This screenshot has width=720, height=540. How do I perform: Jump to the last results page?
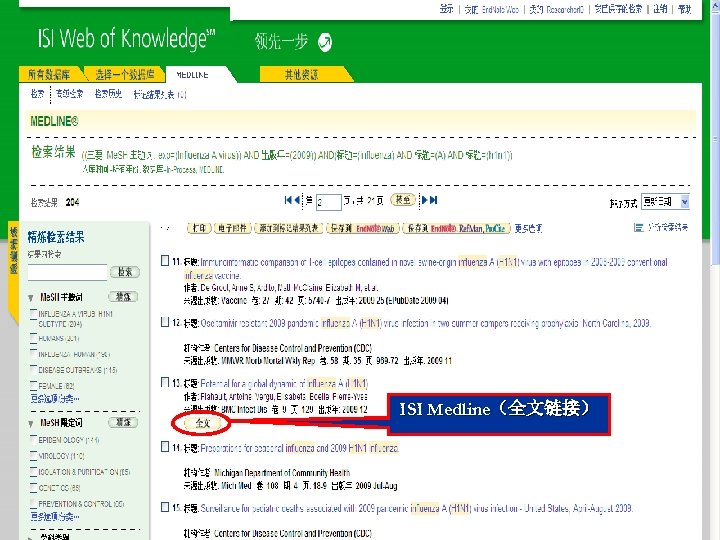[x=433, y=200]
